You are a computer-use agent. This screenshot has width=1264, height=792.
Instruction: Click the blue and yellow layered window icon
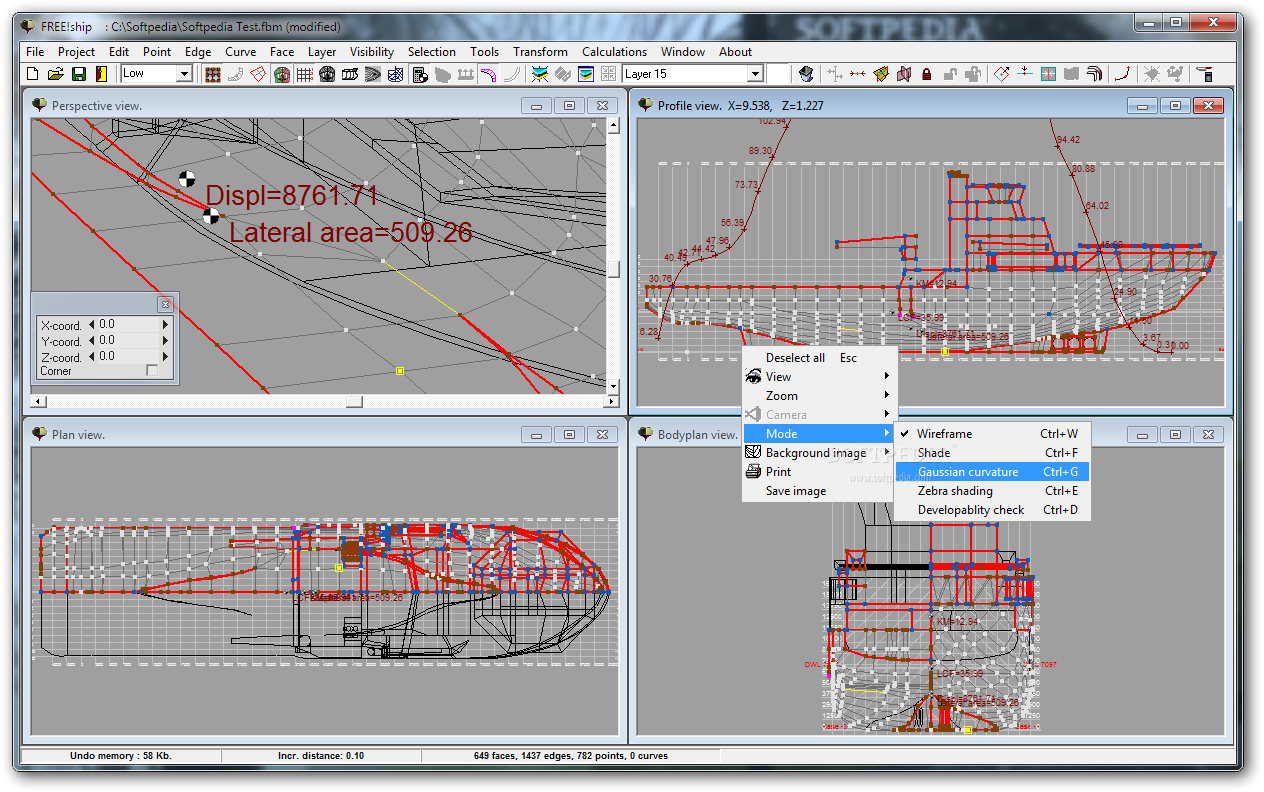(x=586, y=74)
